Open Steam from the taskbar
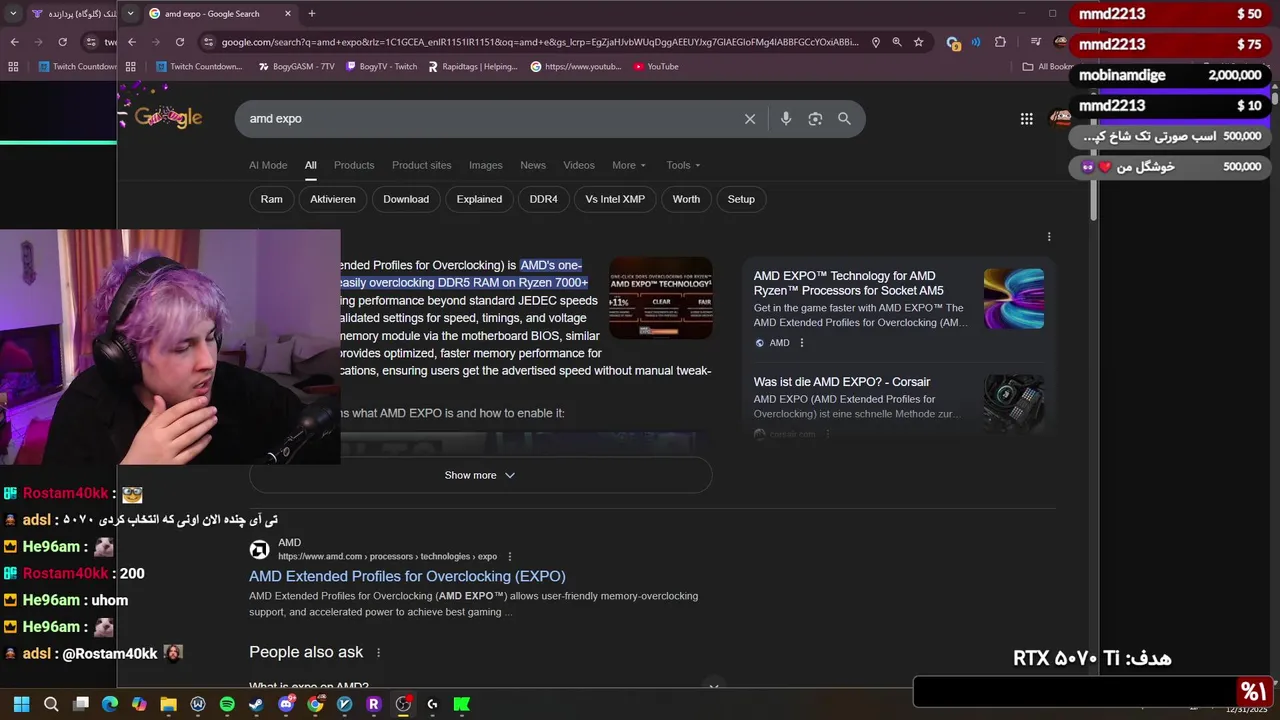 (x=256, y=704)
